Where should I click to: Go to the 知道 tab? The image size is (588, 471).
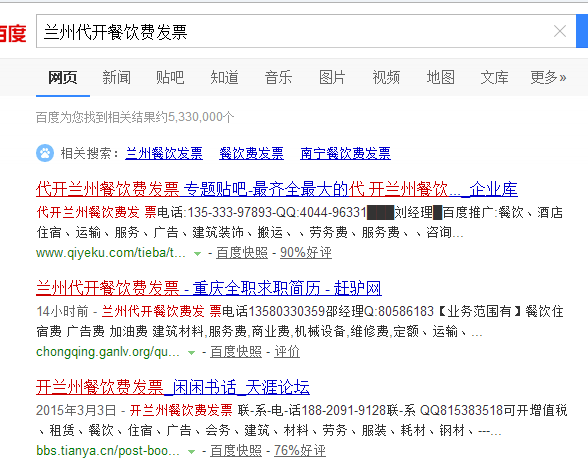point(224,78)
